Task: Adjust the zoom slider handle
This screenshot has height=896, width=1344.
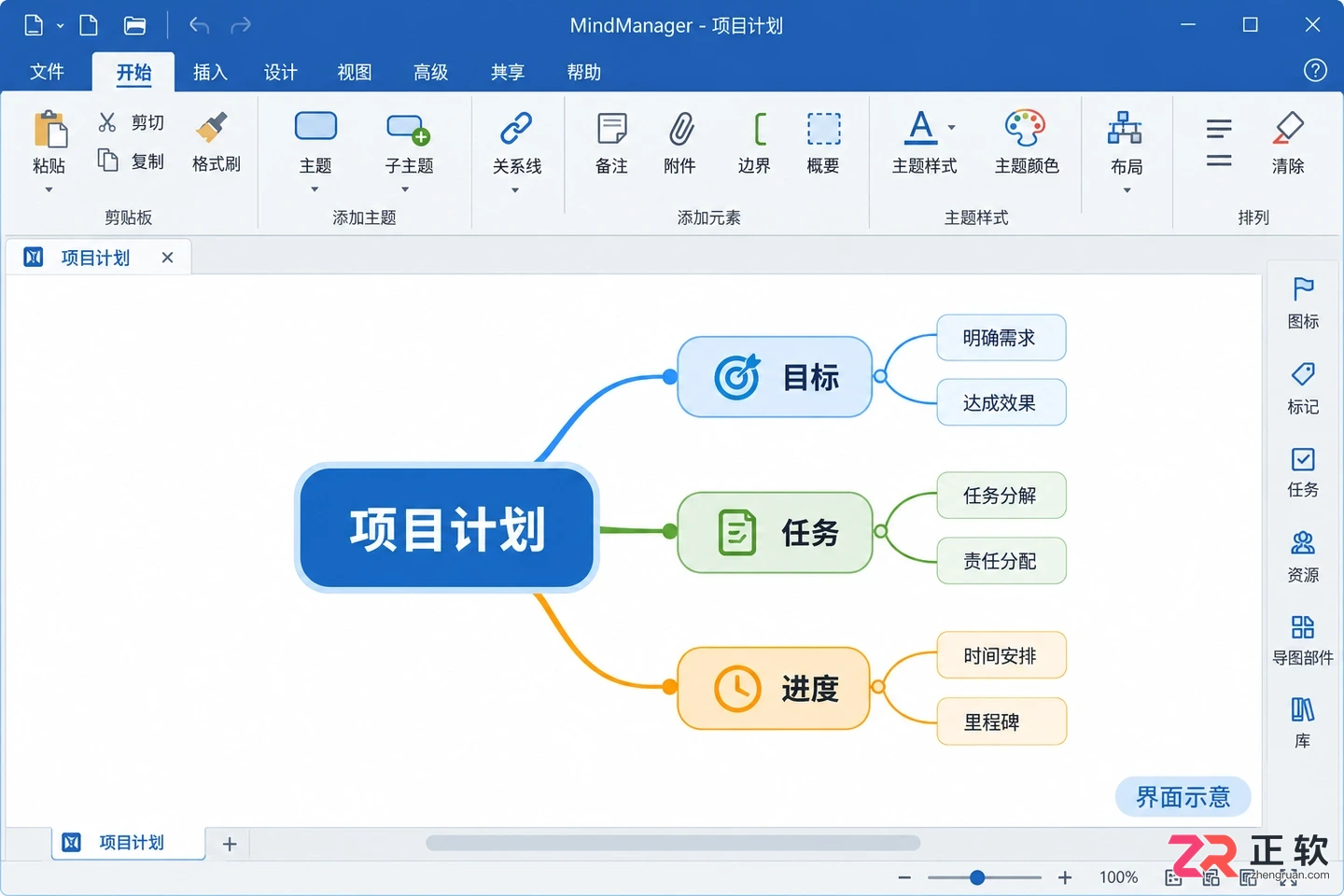Action: 977,877
